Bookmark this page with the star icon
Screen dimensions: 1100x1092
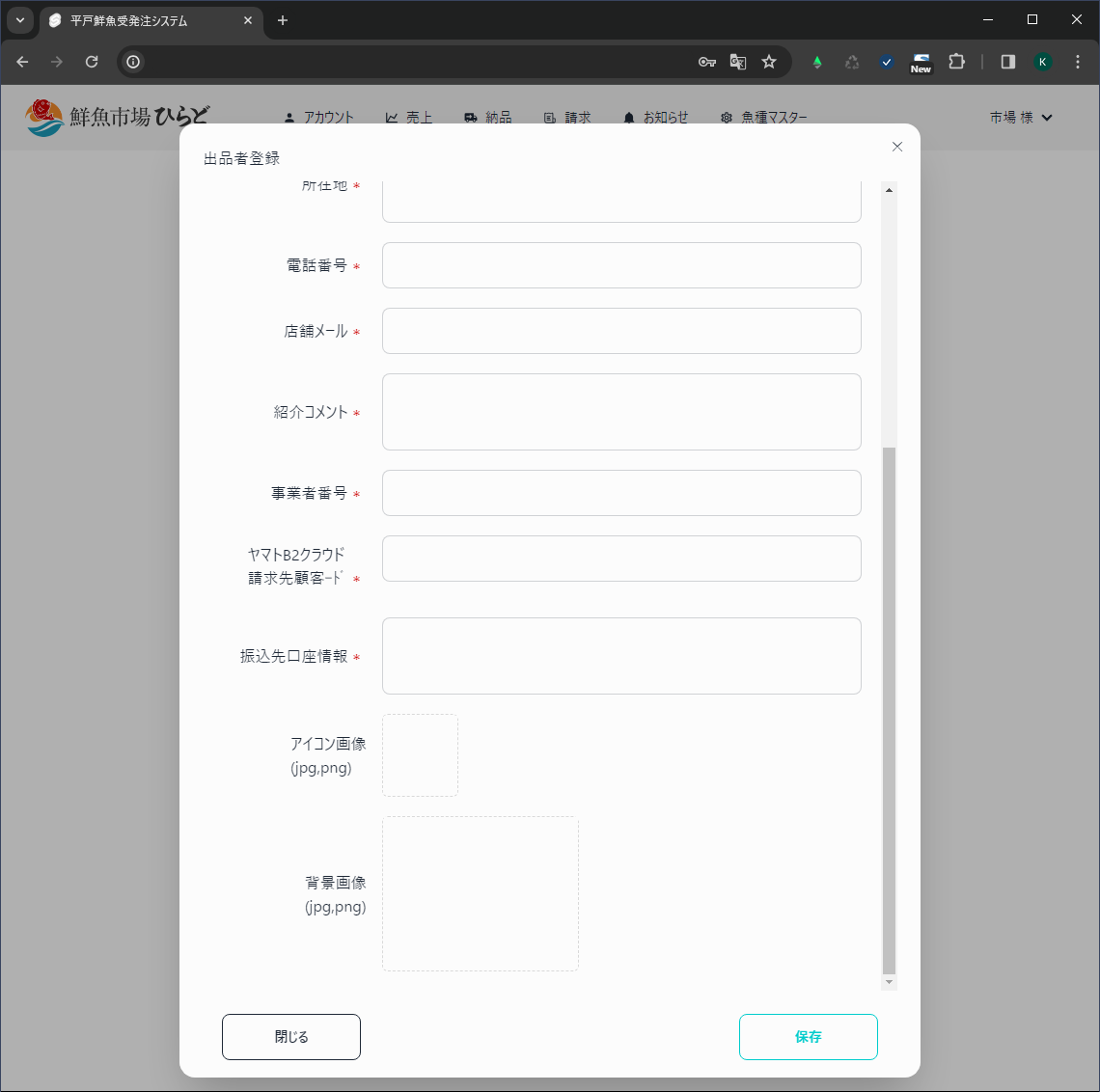(769, 62)
